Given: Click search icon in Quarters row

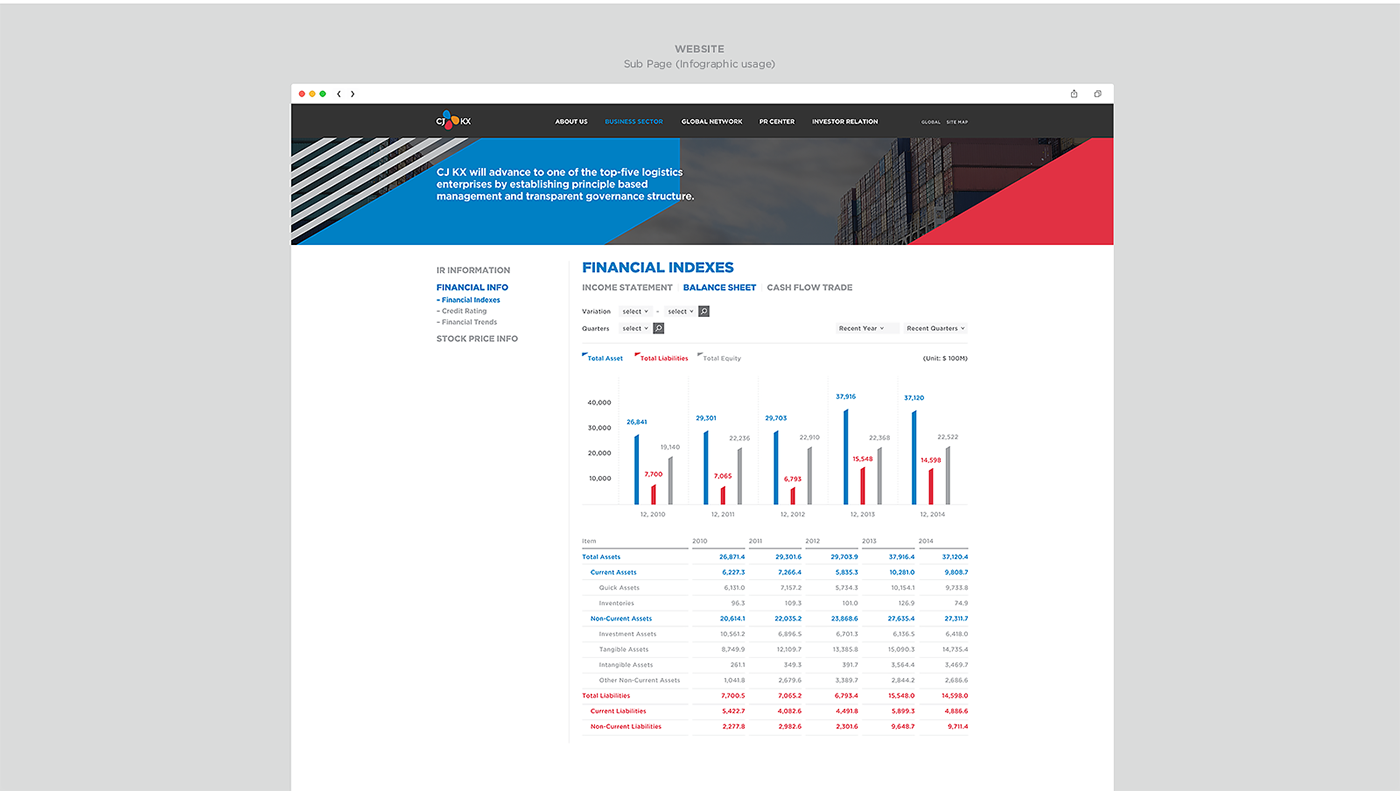Looking at the screenshot, I should pos(659,328).
